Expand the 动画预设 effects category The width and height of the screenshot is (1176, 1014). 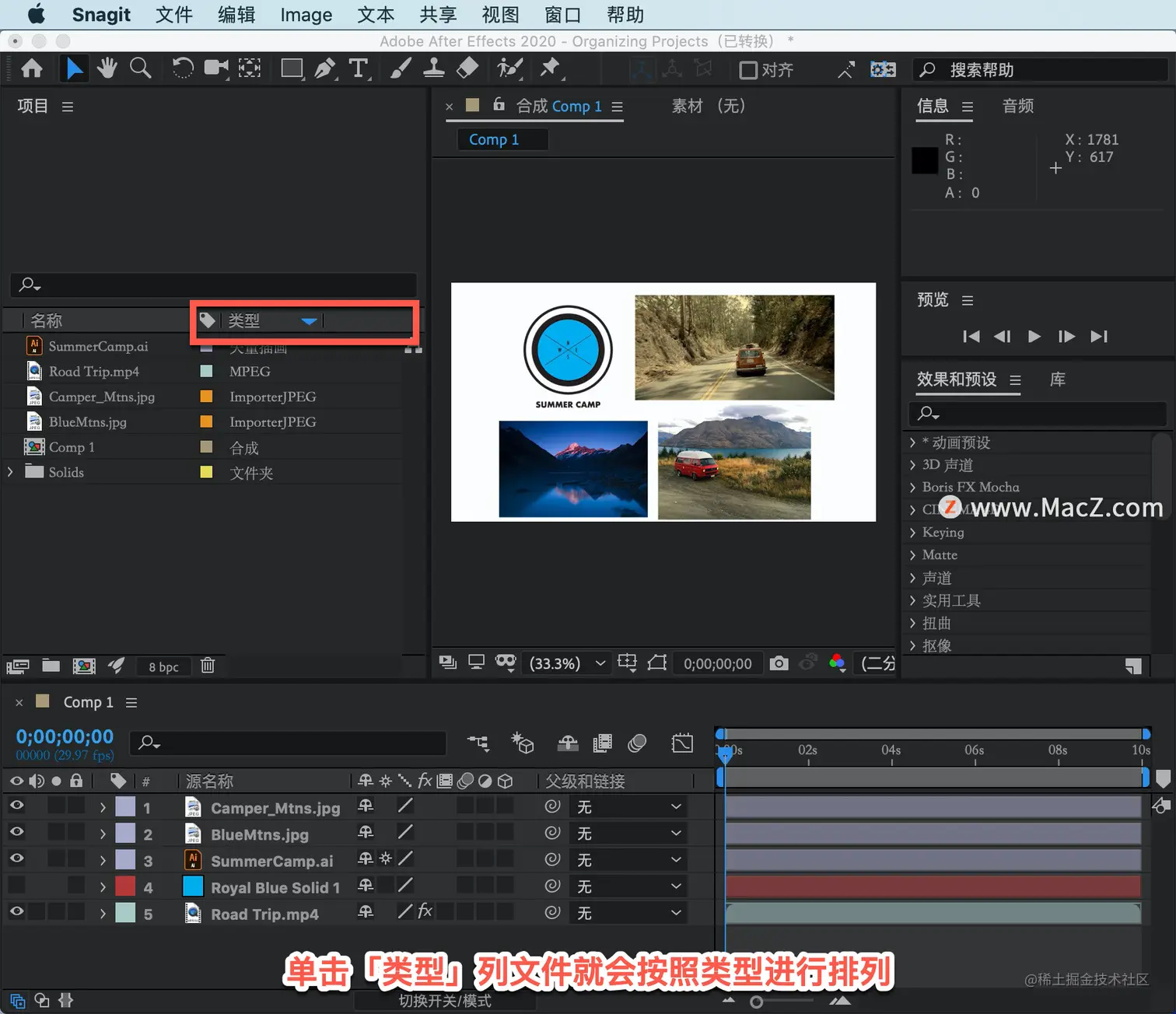click(x=912, y=442)
